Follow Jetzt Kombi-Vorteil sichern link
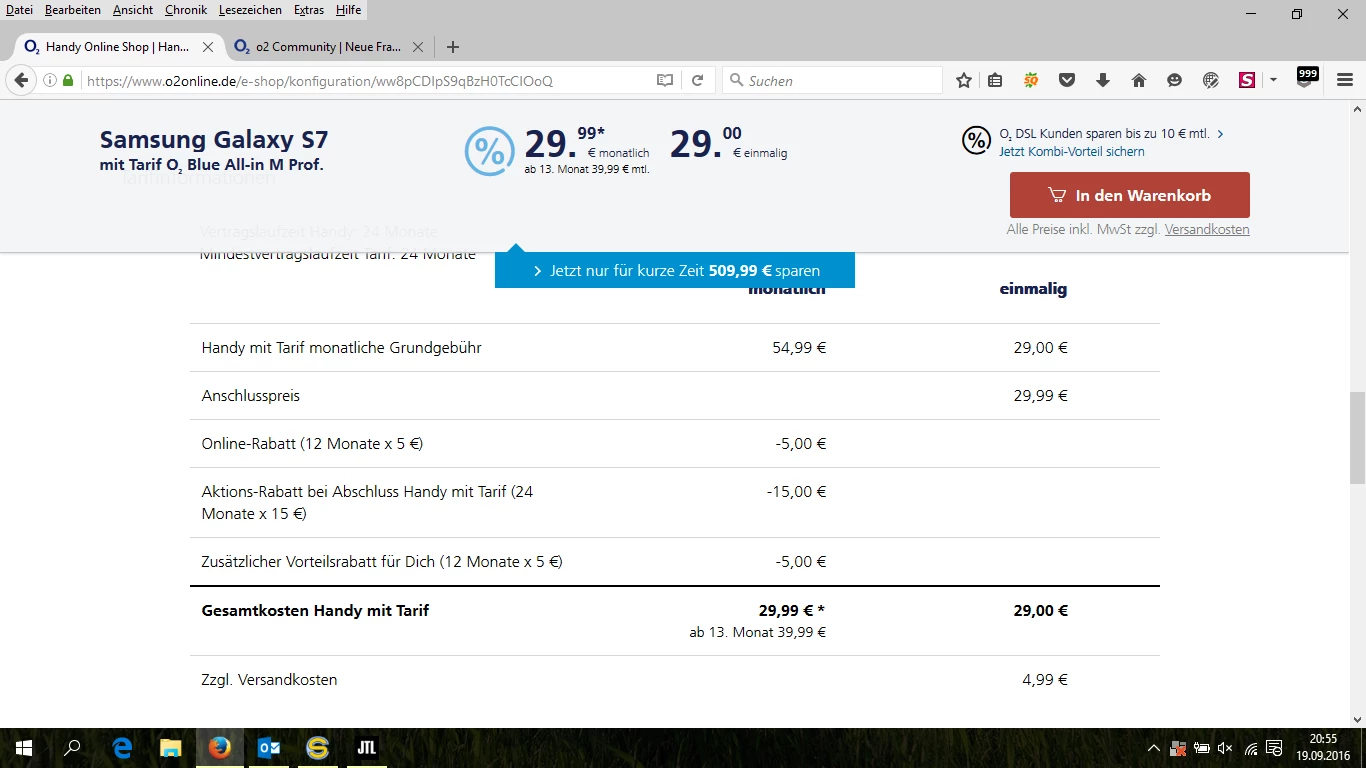The width and height of the screenshot is (1366, 768). pos(1072,152)
